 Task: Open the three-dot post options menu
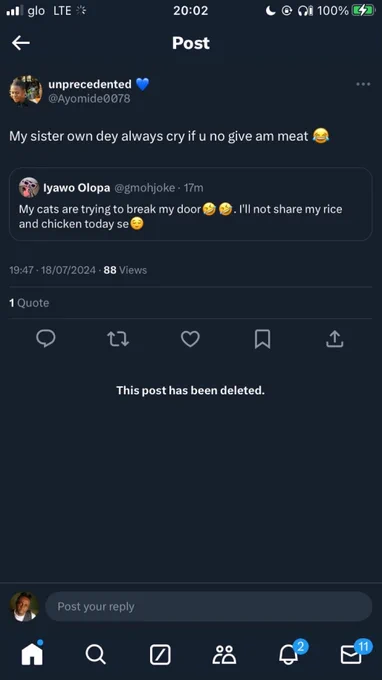[x=363, y=84]
